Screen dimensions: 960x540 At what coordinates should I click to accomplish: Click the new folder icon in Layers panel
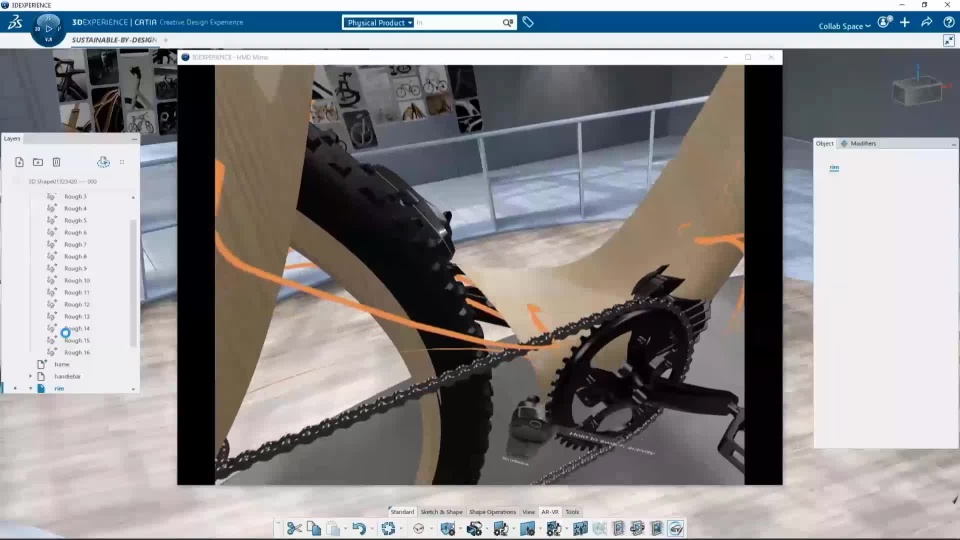point(38,162)
